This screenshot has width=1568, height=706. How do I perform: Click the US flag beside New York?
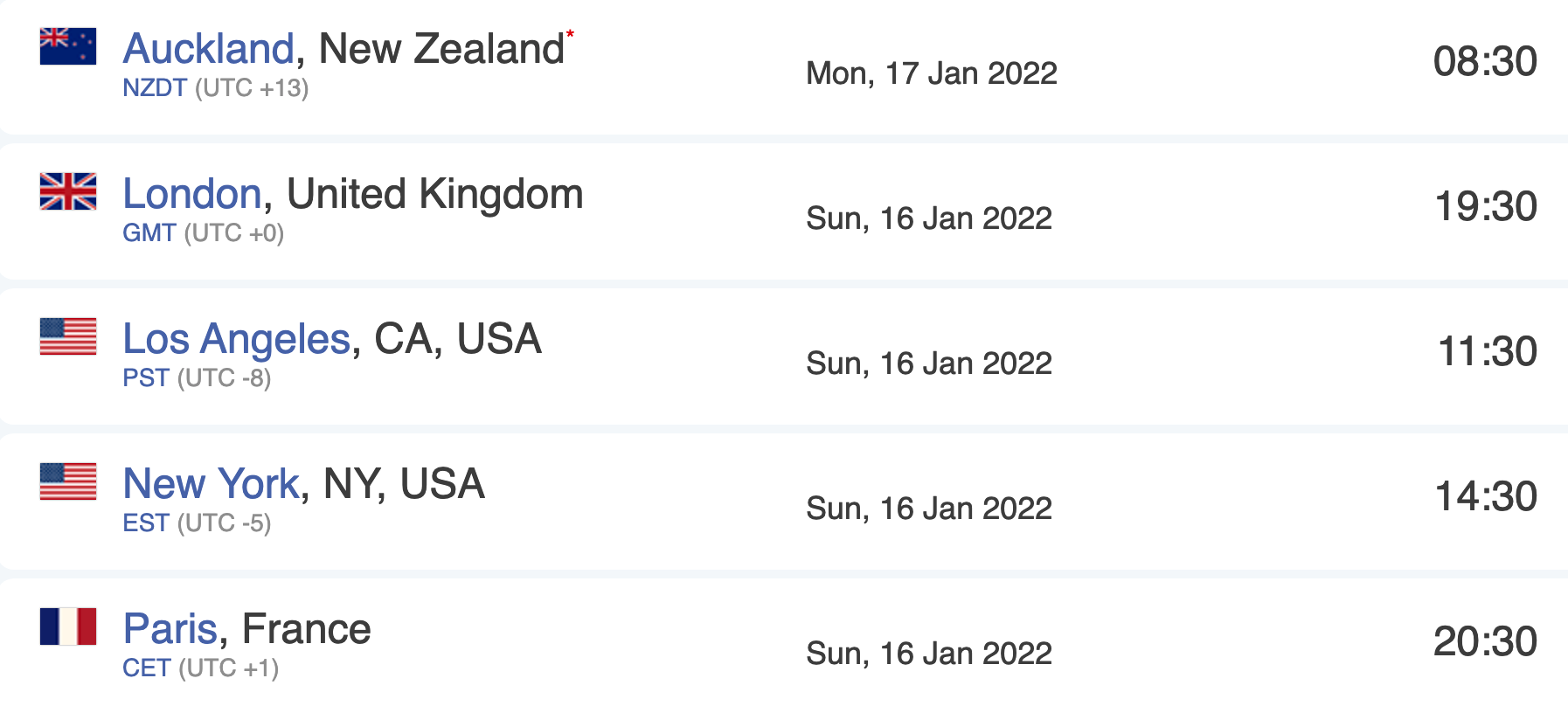tap(68, 481)
